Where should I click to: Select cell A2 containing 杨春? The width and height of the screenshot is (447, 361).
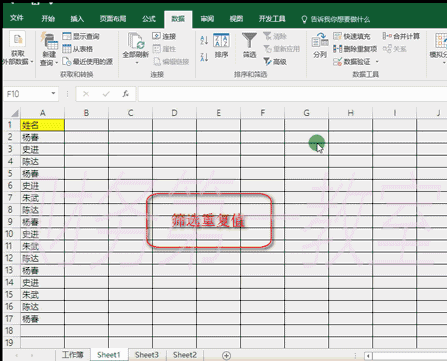42,137
